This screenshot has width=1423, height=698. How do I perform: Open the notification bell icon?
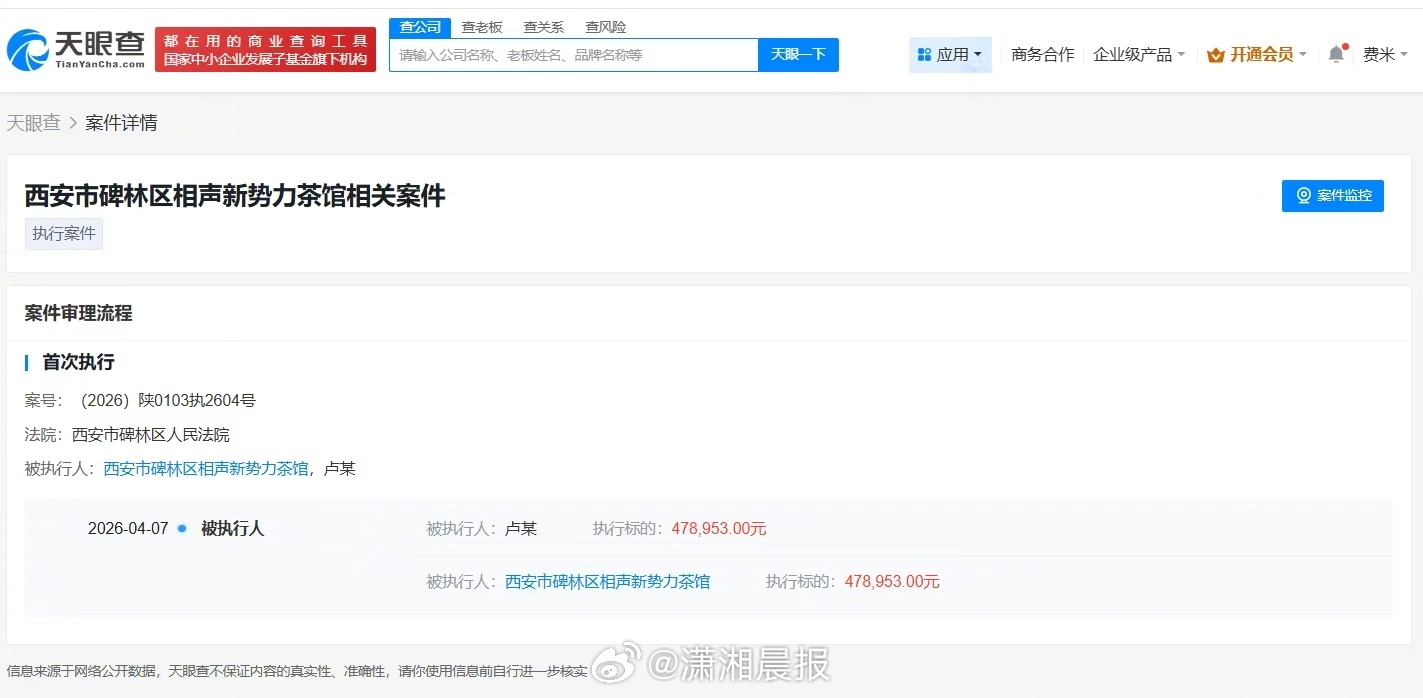[1336, 55]
